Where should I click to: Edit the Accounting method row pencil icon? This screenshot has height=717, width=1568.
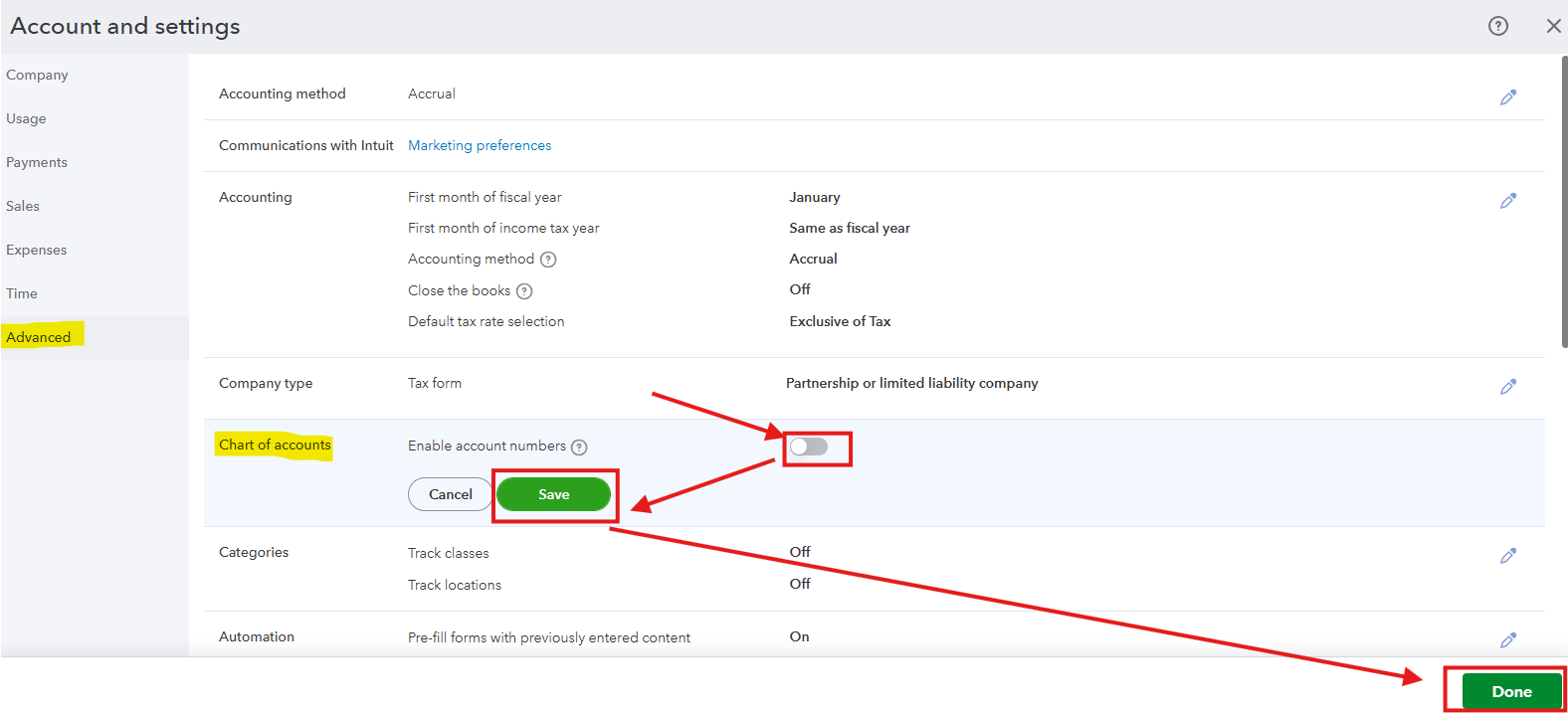[1508, 97]
